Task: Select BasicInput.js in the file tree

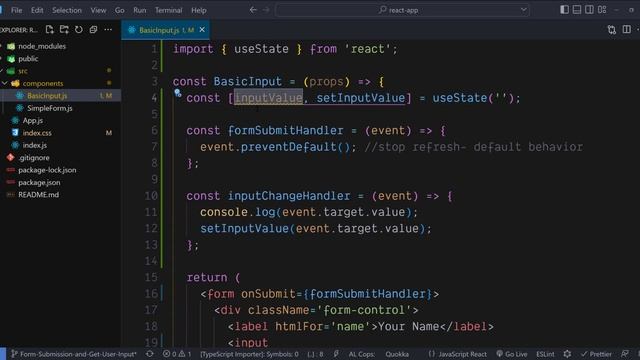Action: [x=60, y=96]
